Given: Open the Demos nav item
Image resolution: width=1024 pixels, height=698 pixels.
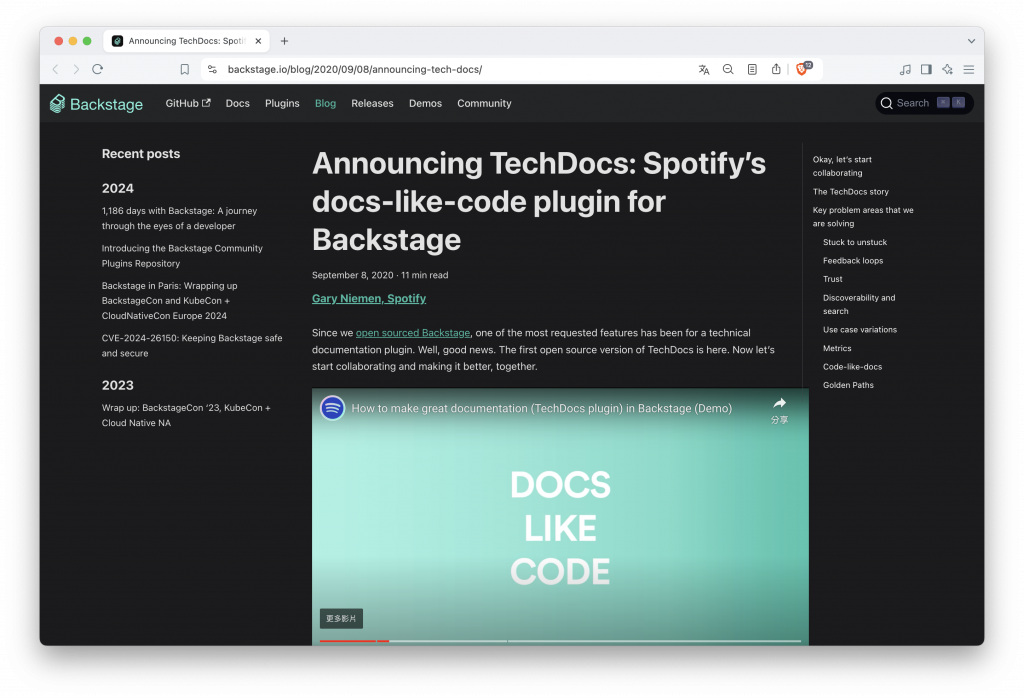Looking at the screenshot, I should (425, 103).
